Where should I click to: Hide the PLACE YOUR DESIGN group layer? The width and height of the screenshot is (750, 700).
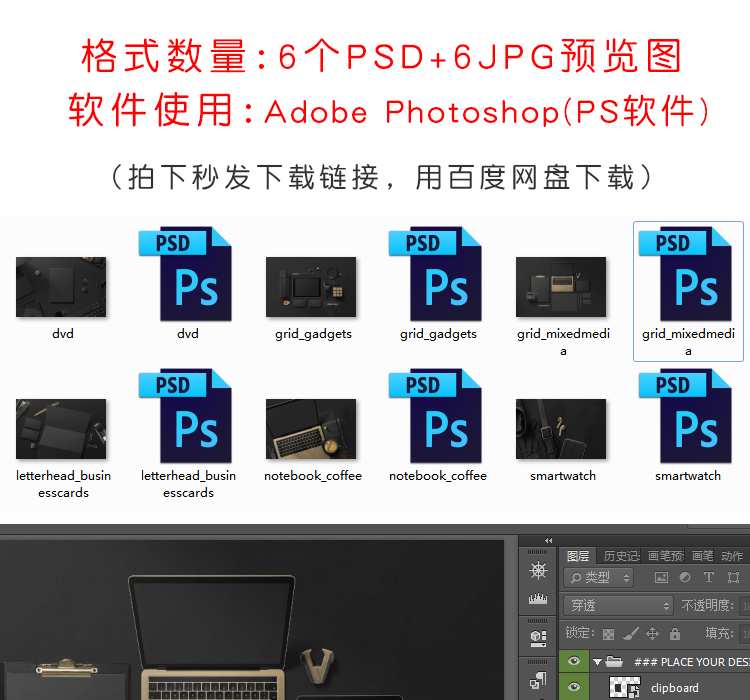[574, 661]
